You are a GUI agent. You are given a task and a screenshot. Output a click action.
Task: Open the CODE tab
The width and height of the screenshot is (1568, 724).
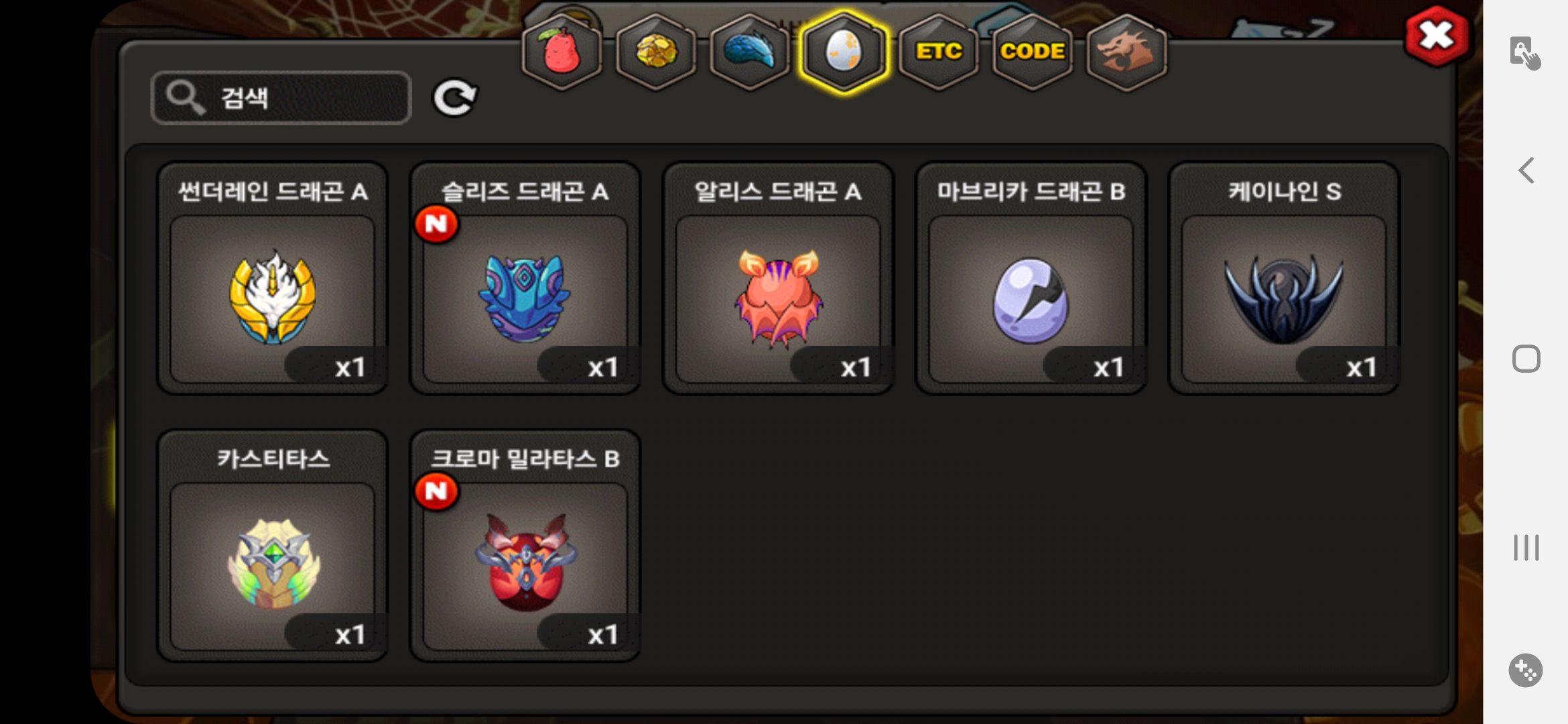[x=1033, y=52]
